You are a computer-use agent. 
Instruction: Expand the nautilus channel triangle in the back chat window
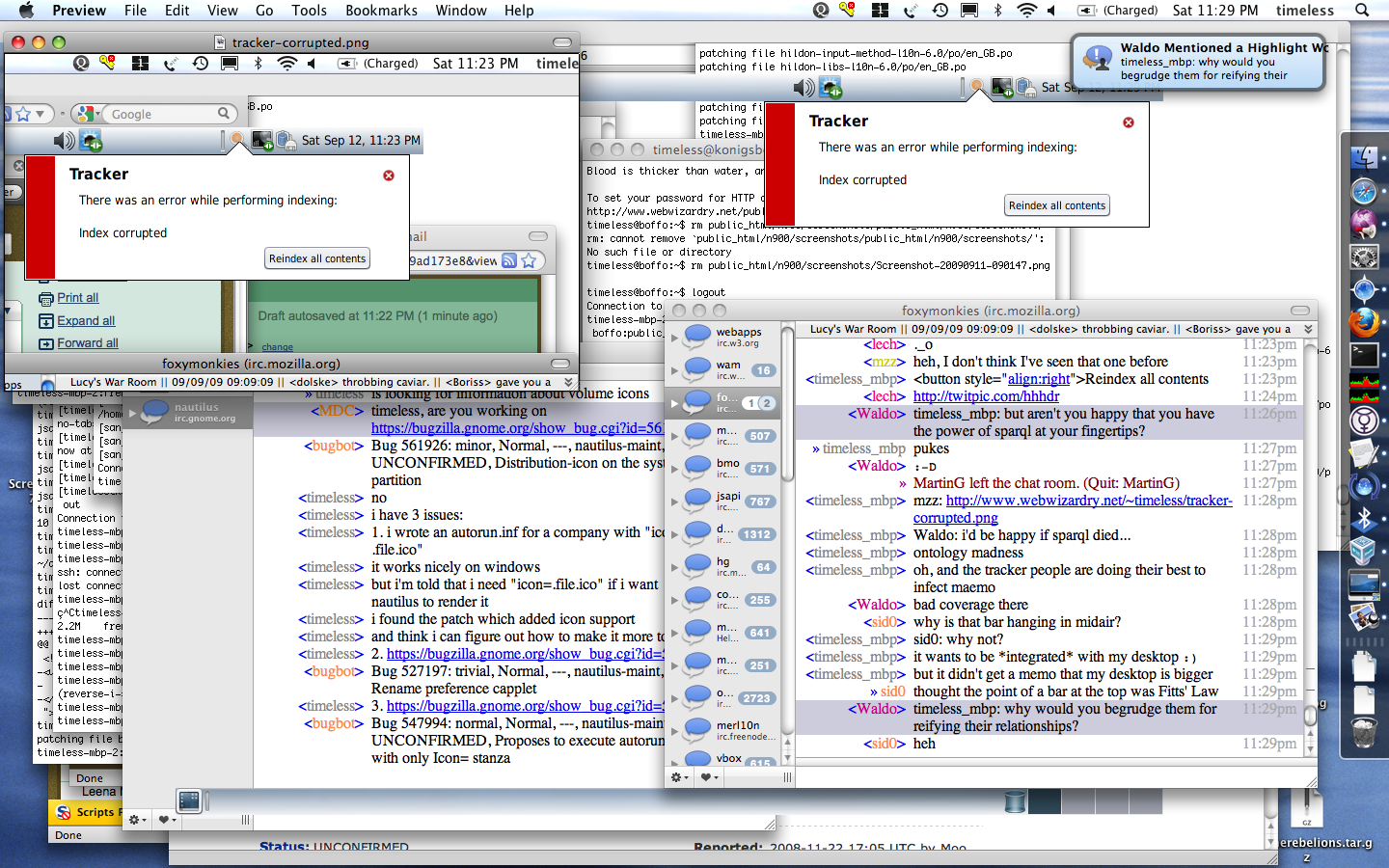point(131,413)
